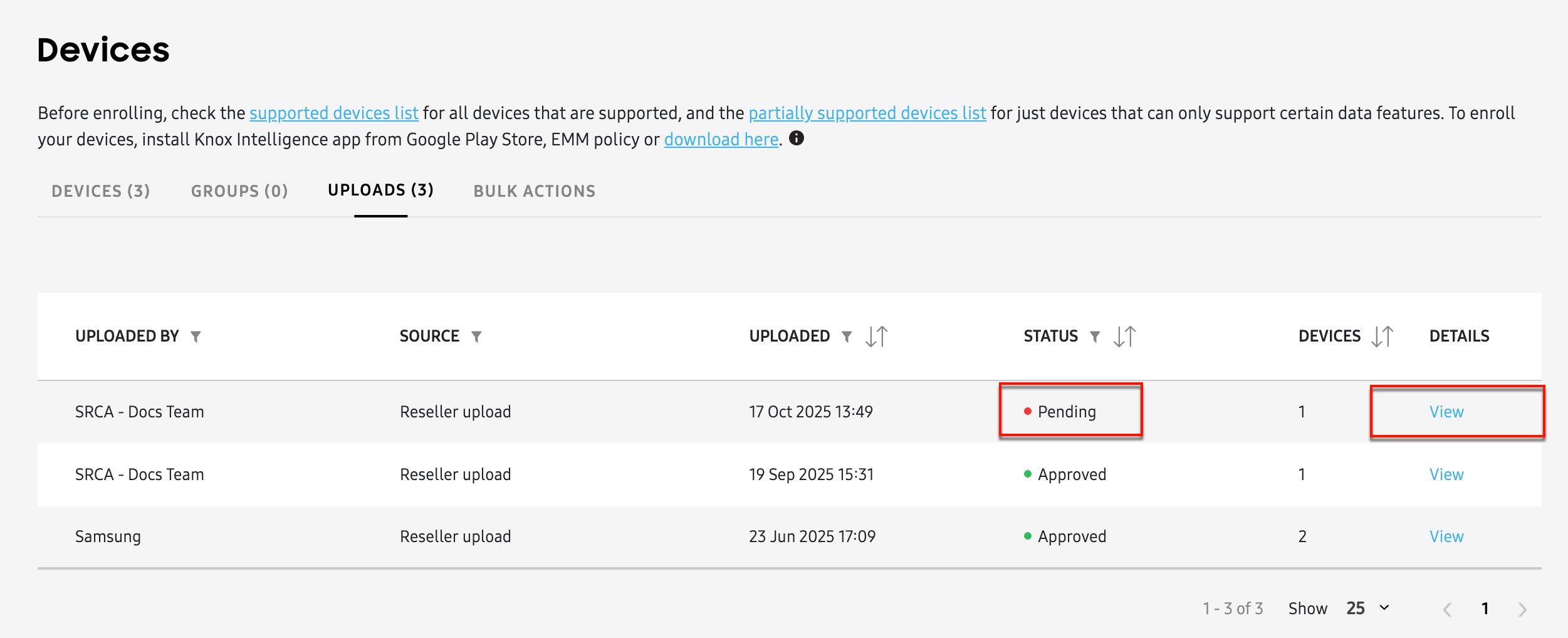Click the download here link

720,139
